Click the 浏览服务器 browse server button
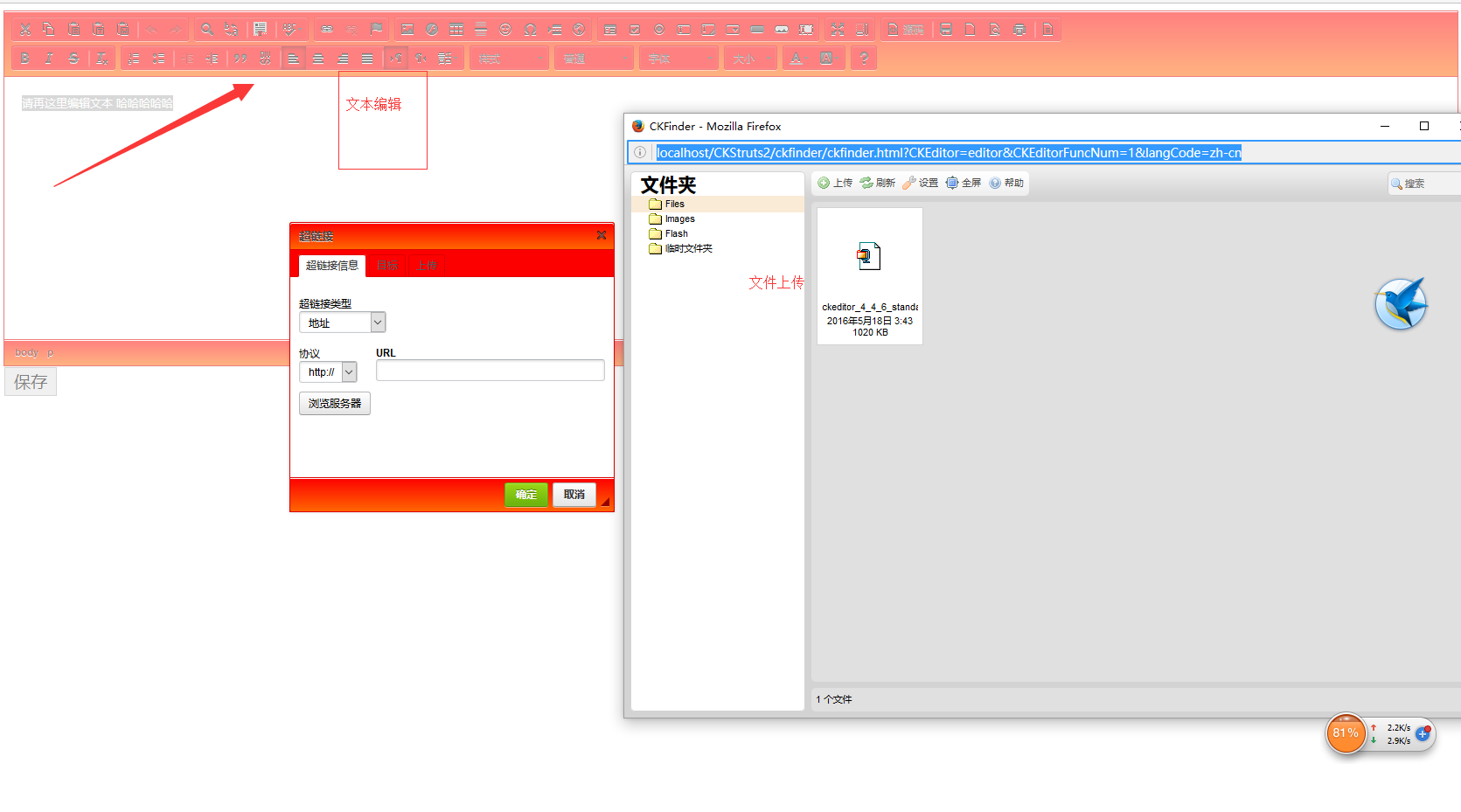 (335, 404)
